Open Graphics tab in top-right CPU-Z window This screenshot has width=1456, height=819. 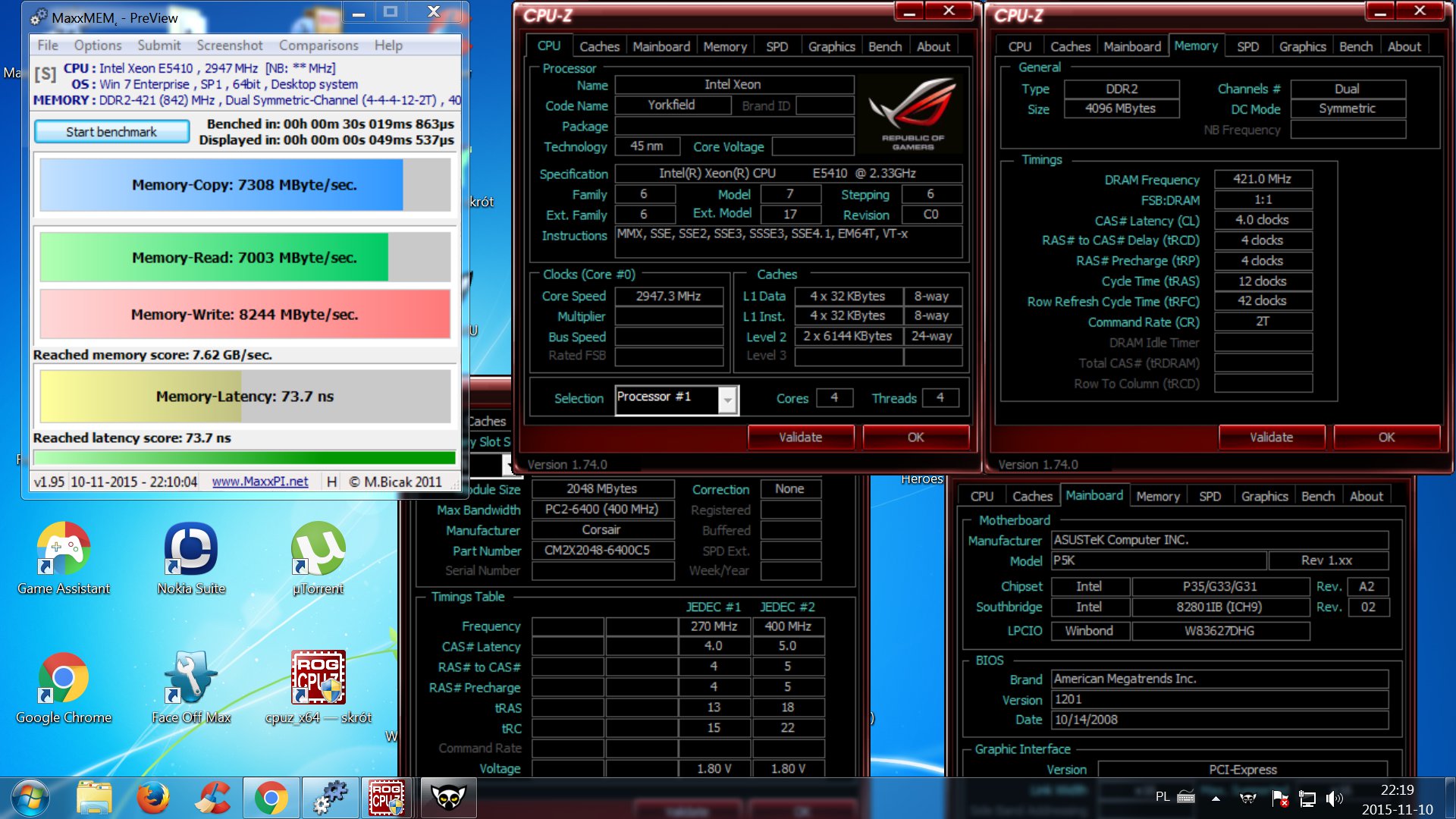tap(1302, 46)
